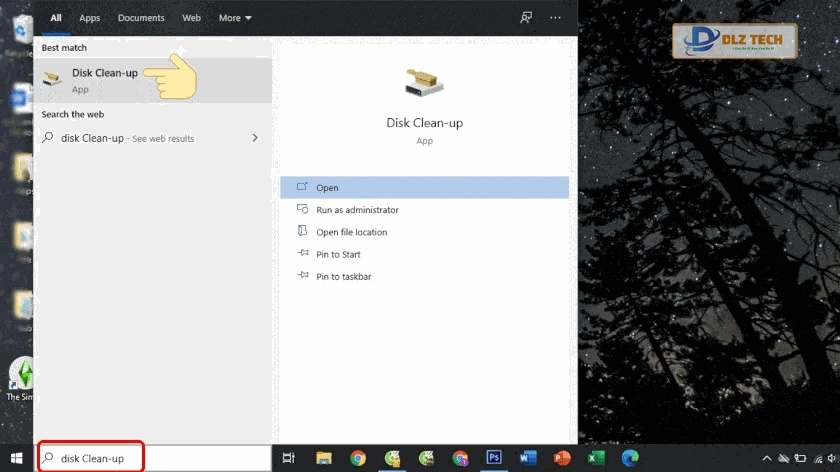Click the Windows Start button
The width and height of the screenshot is (840, 472).
[x=16, y=458]
